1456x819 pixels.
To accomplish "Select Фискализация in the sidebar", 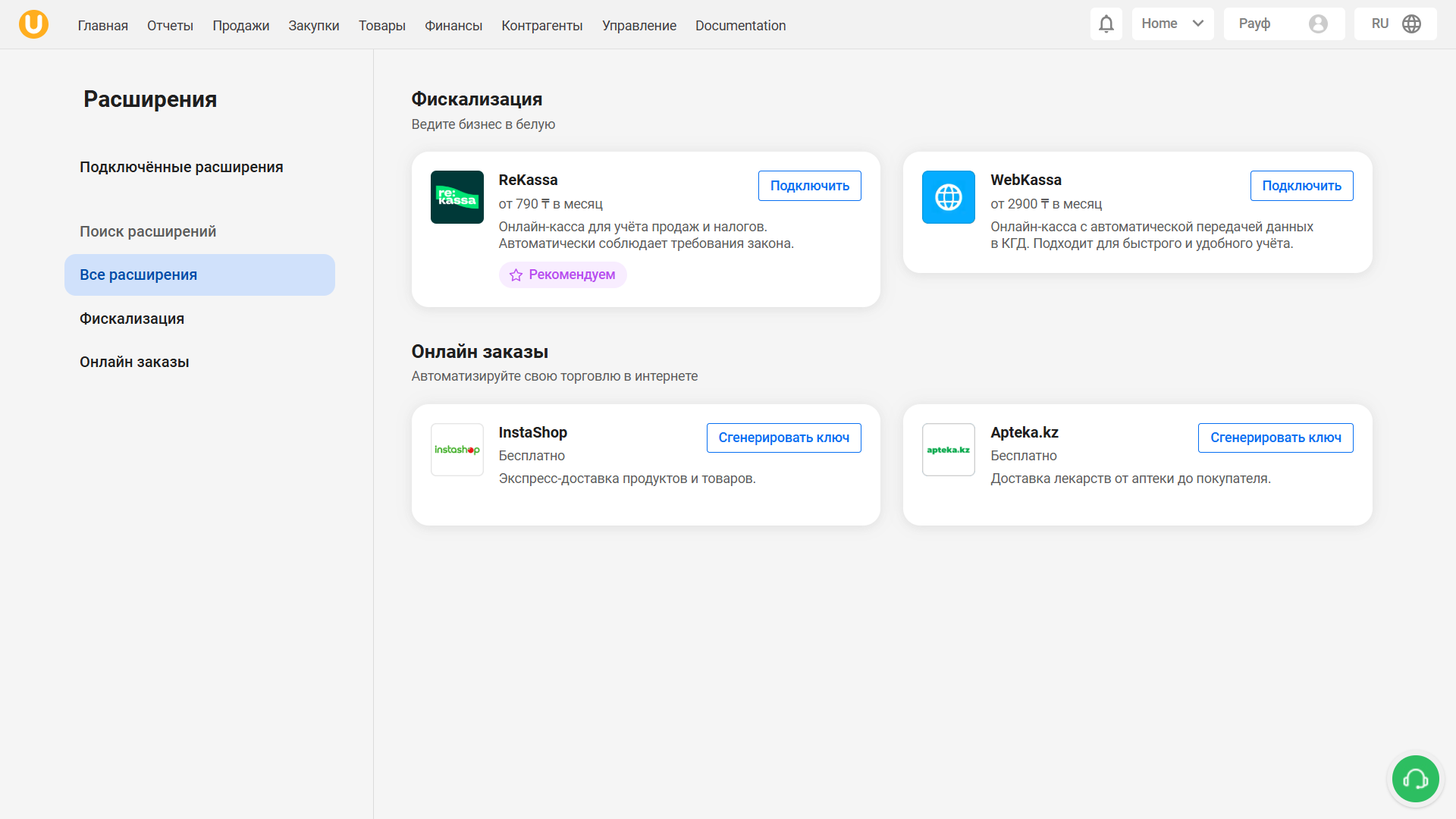I will [132, 318].
